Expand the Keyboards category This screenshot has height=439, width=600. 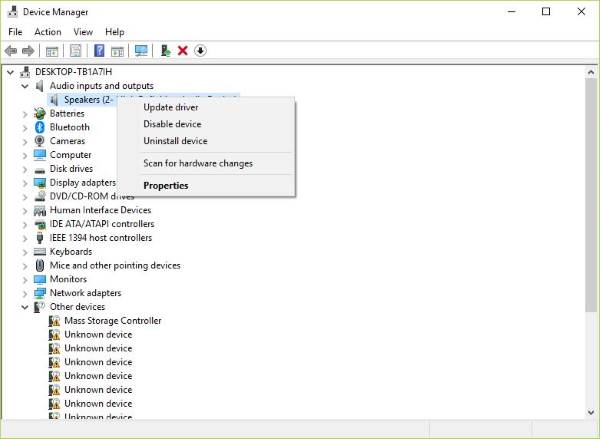(25, 252)
